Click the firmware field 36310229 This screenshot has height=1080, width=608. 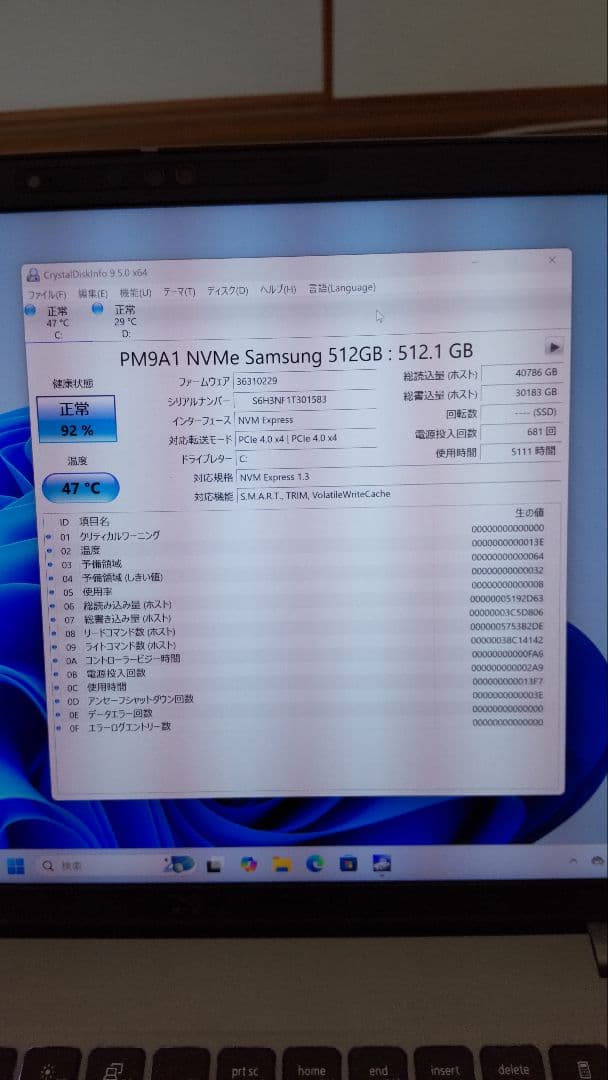[304, 380]
